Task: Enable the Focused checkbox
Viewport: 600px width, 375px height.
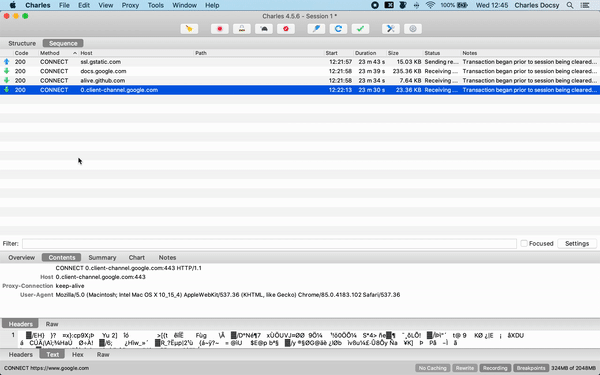Action: tap(524, 243)
